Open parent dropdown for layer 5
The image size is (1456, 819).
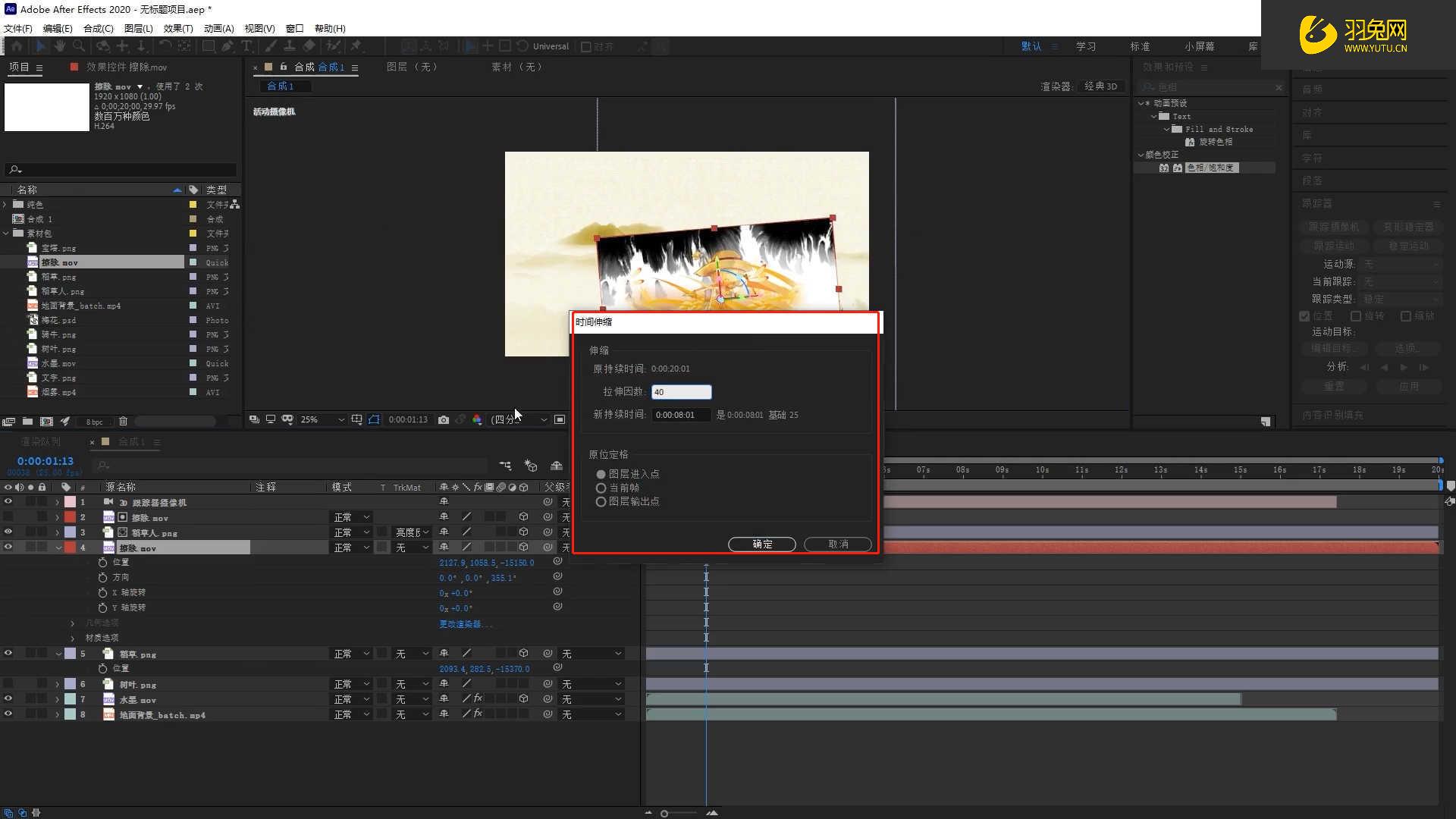pos(592,654)
